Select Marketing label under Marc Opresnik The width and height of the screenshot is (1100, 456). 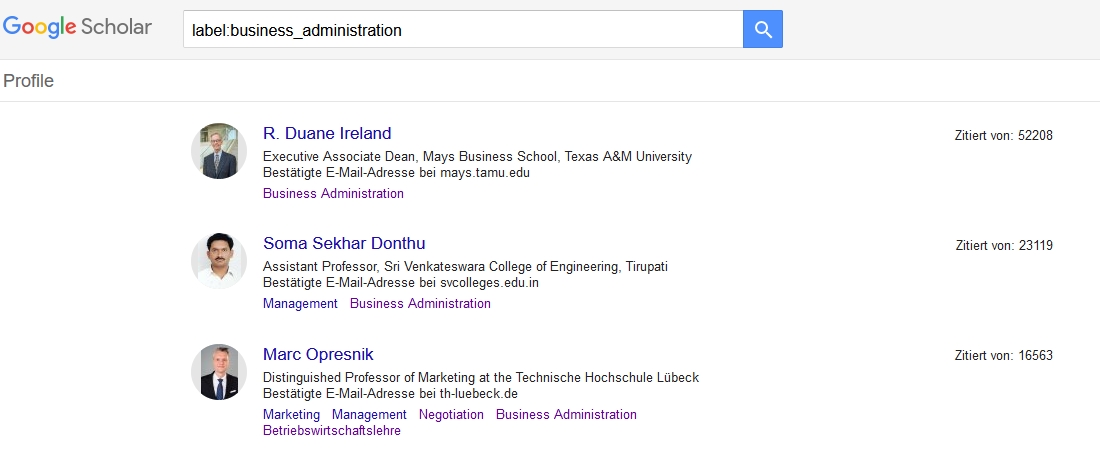pos(291,415)
